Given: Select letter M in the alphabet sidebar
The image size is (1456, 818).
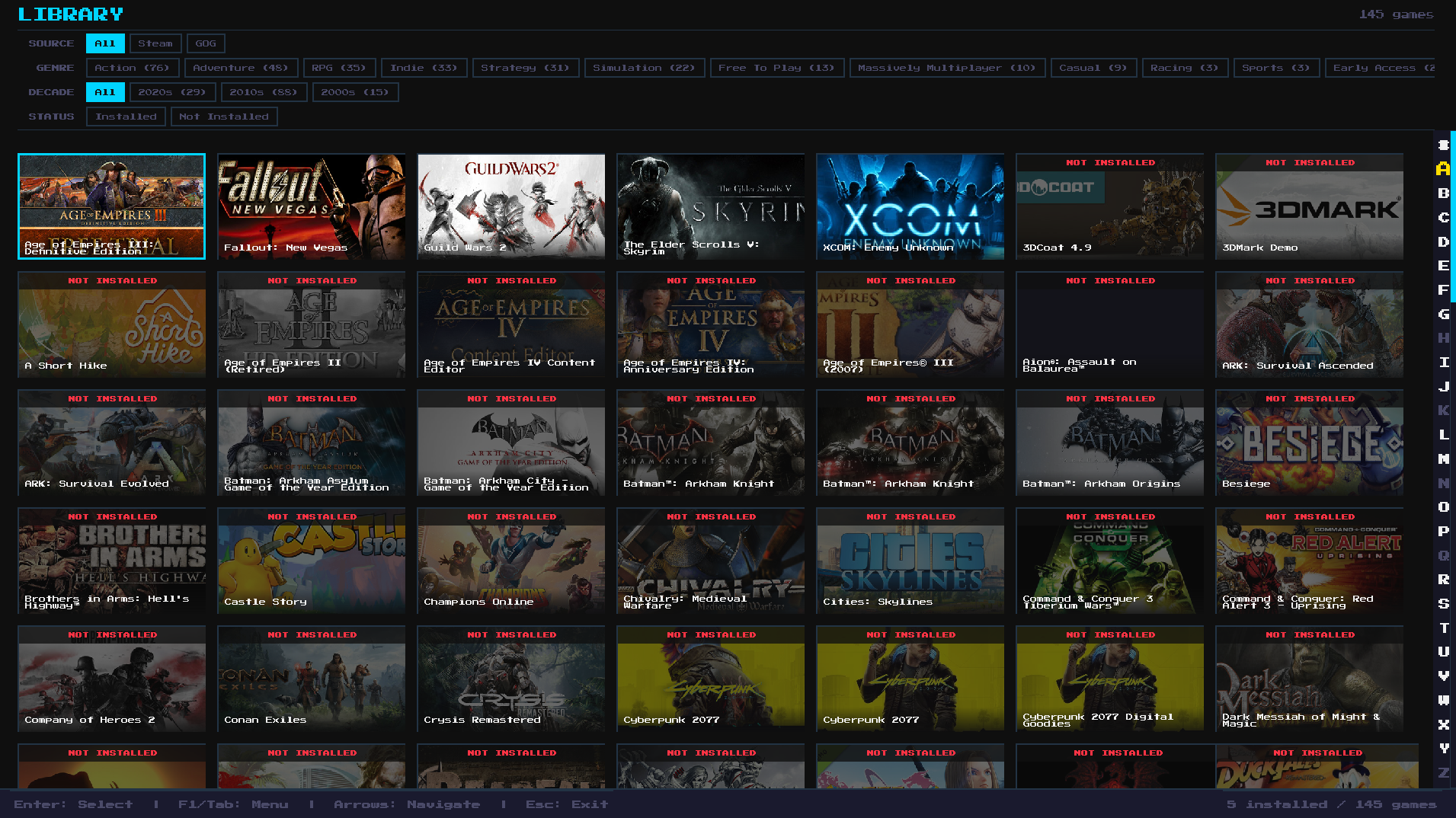Looking at the screenshot, I should tap(1443, 459).
